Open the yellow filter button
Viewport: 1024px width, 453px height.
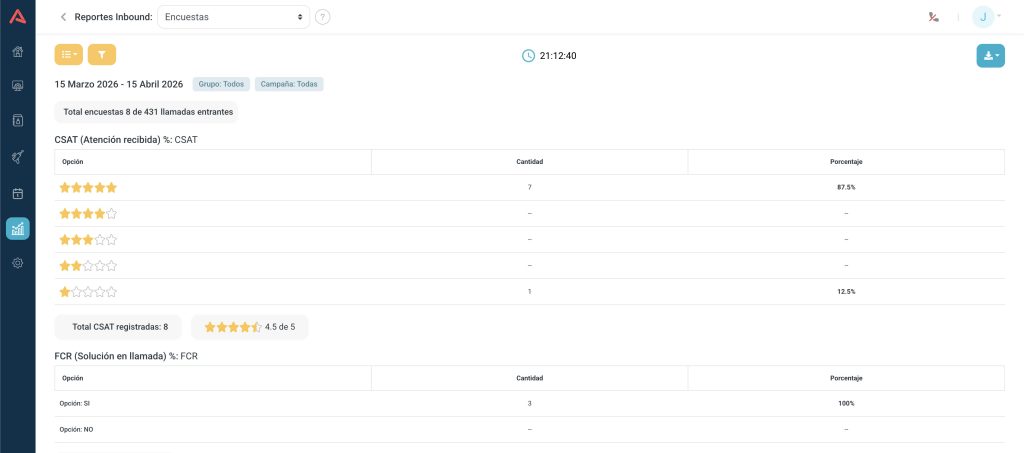pyautogui.click(x=102, y=55)
